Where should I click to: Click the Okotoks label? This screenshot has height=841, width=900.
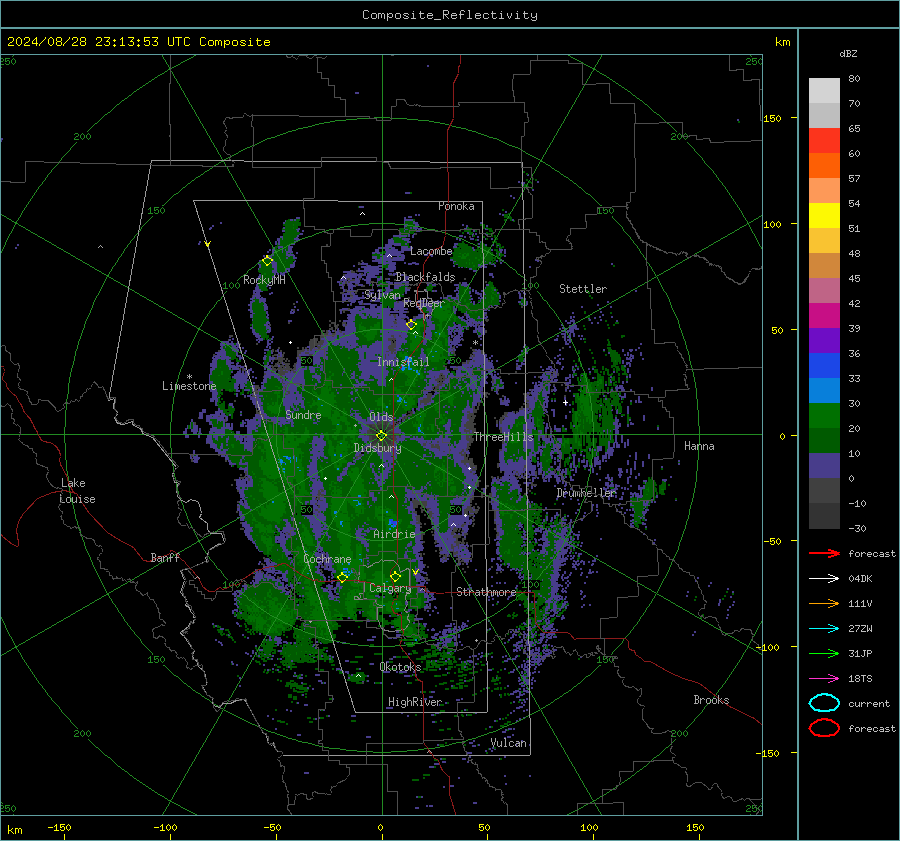(x=400, y=667)
